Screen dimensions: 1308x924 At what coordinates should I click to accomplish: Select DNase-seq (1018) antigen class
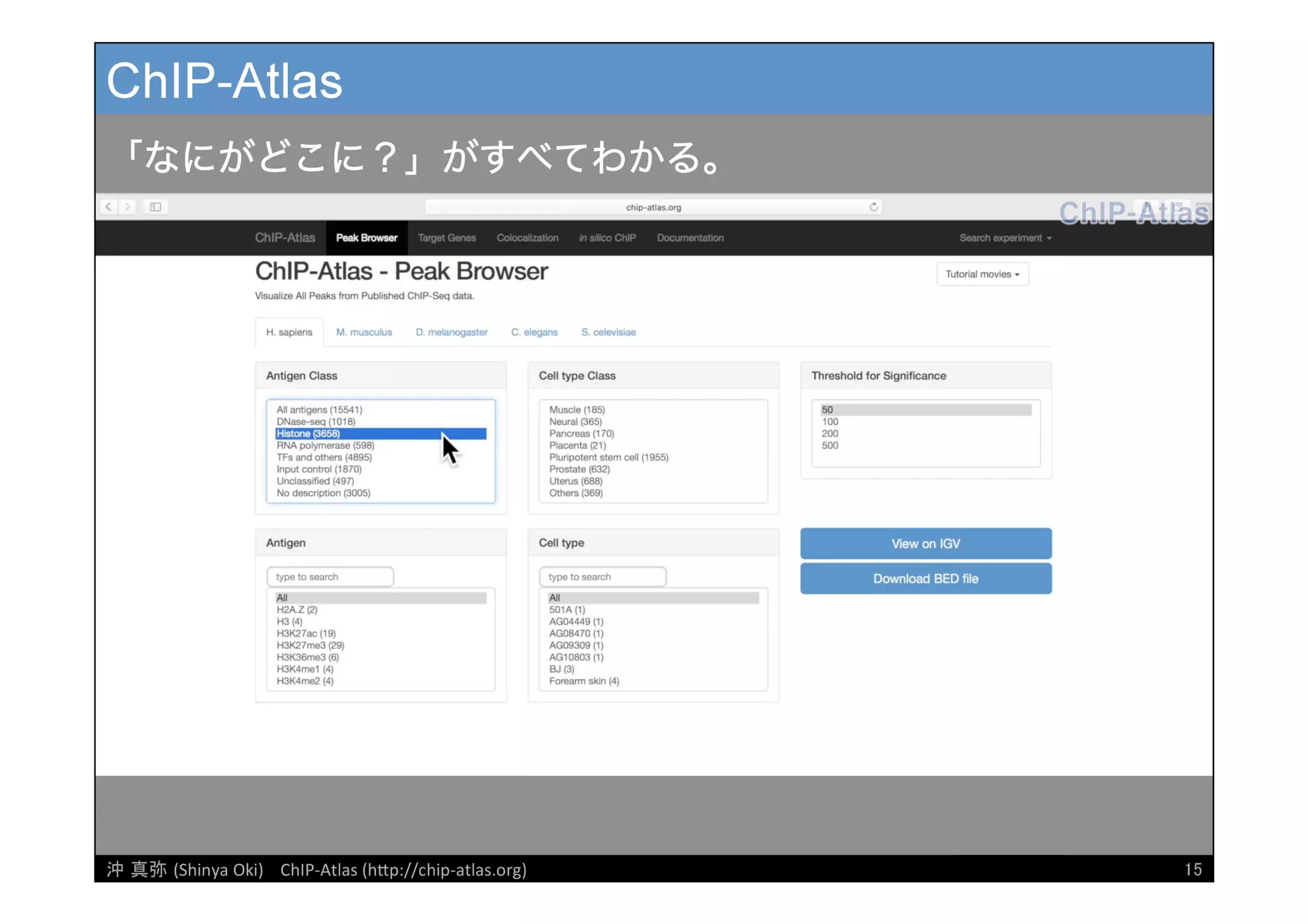pyautogui.click(x=381, y=421)
